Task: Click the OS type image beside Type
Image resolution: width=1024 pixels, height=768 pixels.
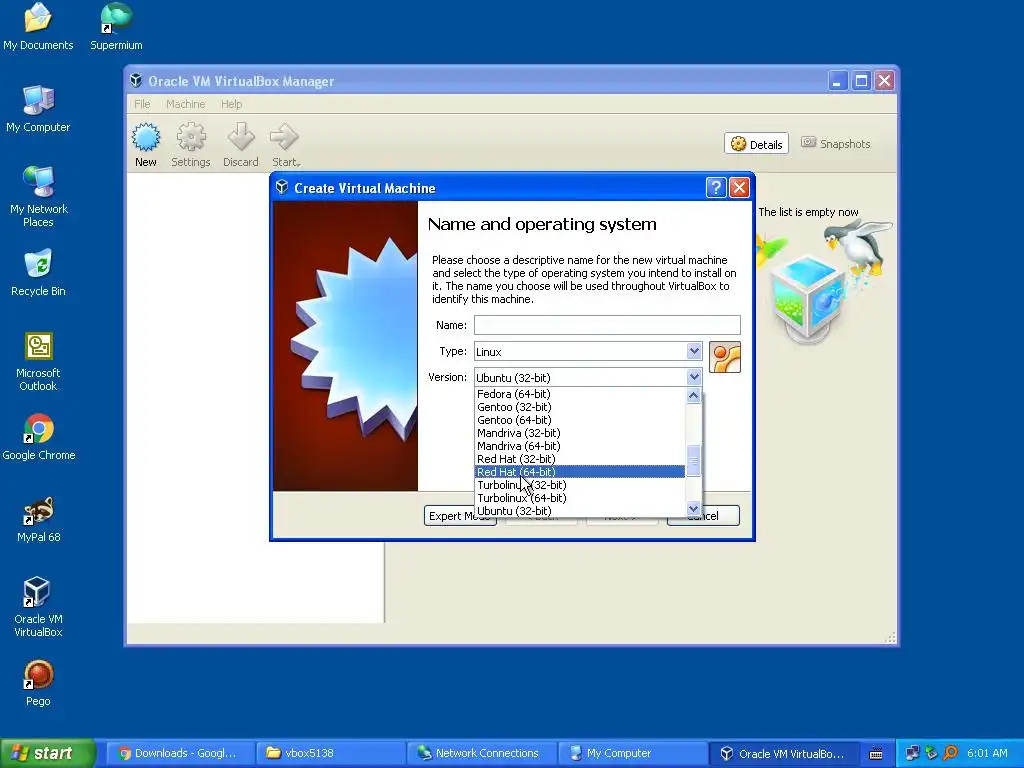Action: point(725,357)
